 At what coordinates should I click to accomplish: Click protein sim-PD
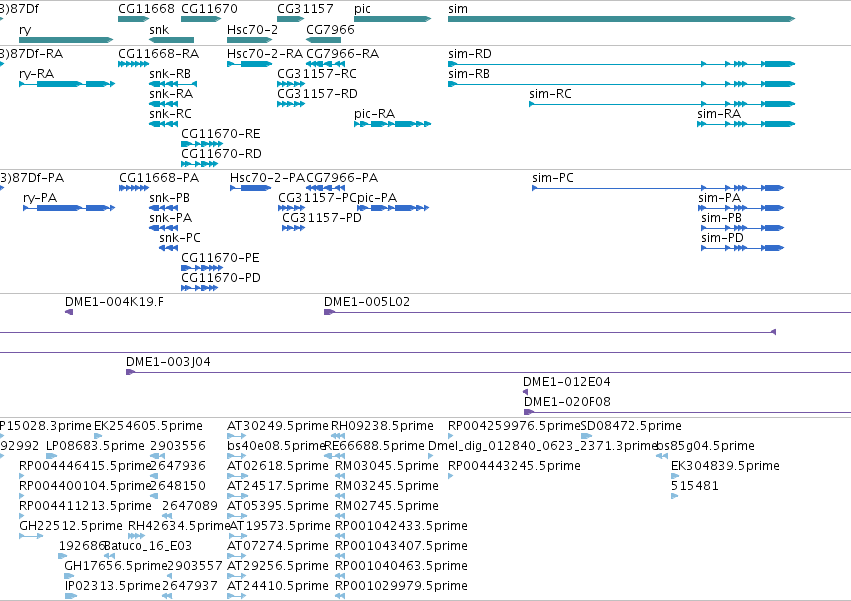click(742, 248)
